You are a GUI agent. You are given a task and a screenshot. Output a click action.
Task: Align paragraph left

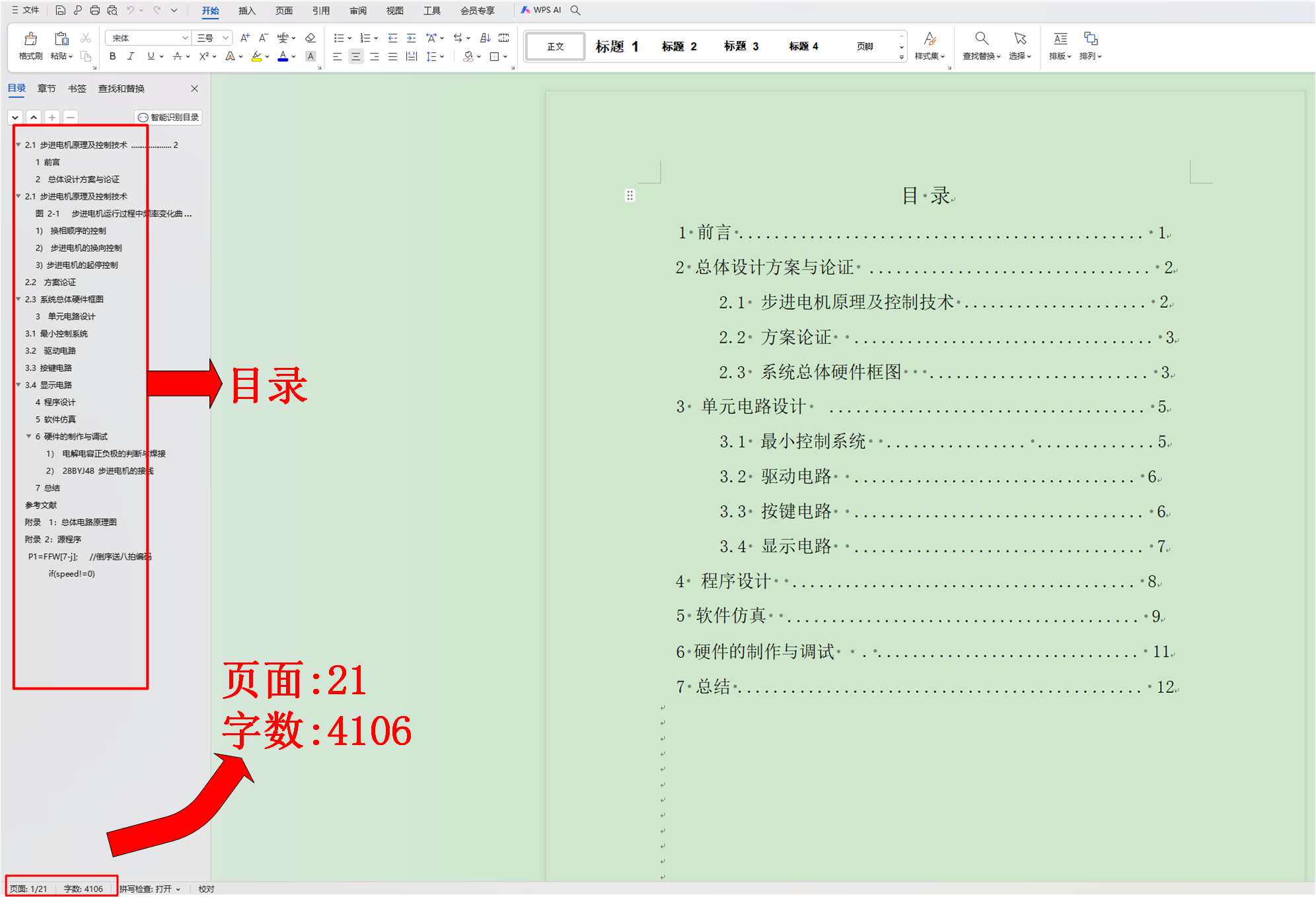point(337,56)
